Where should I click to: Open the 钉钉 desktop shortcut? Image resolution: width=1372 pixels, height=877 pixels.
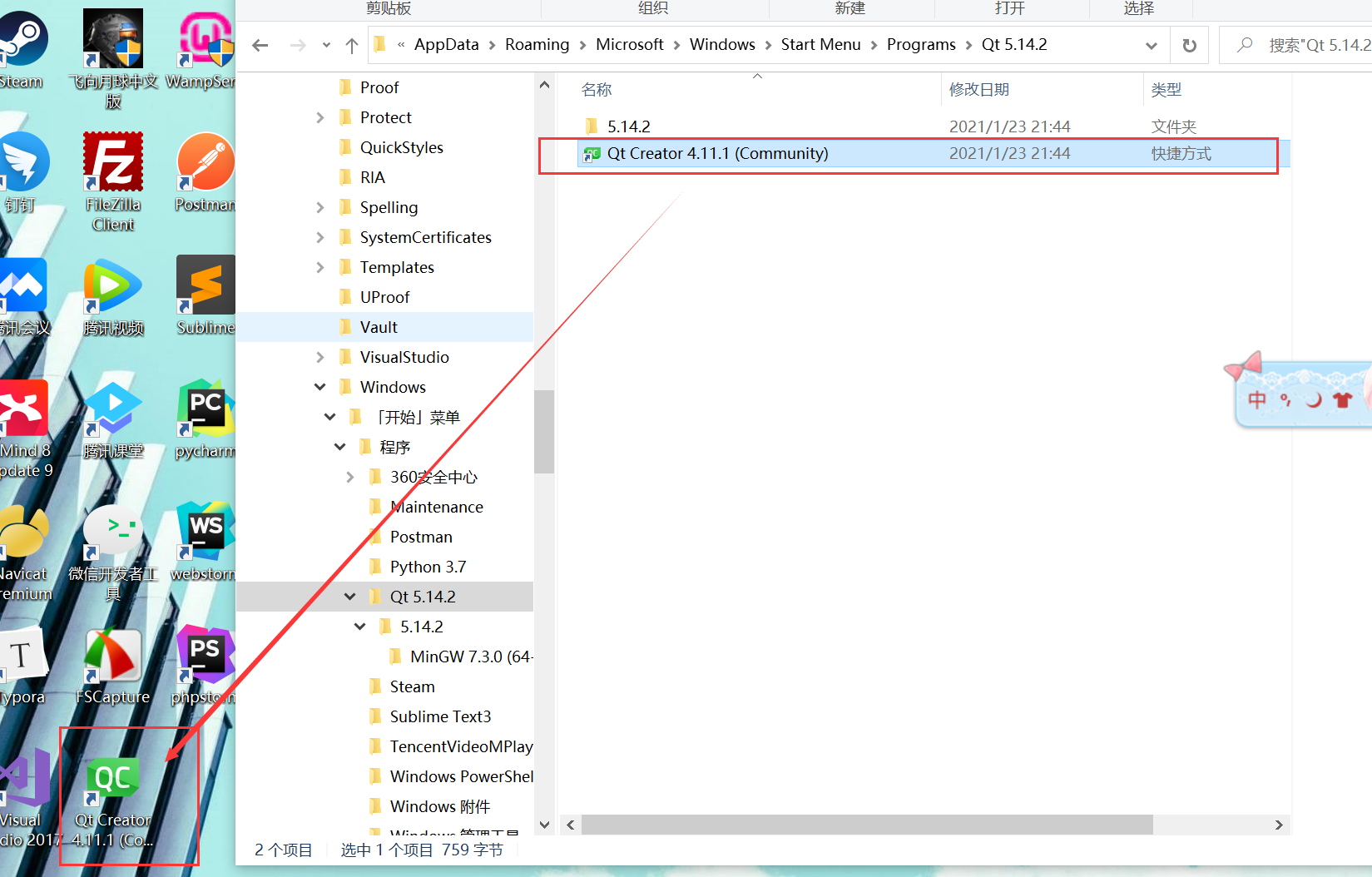point(23,171)
